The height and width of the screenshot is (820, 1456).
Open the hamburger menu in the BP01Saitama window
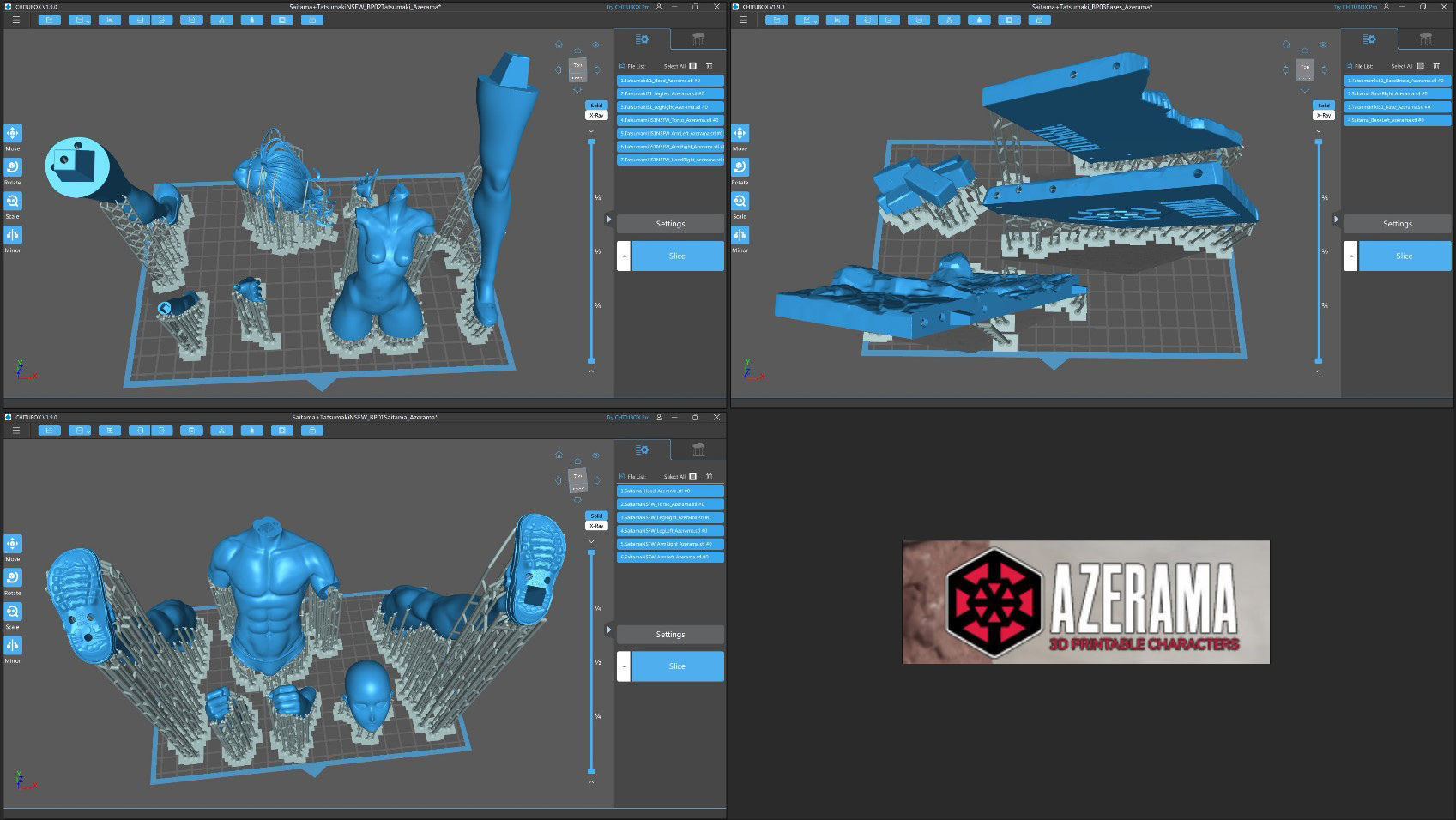click(x=16, y=431)
